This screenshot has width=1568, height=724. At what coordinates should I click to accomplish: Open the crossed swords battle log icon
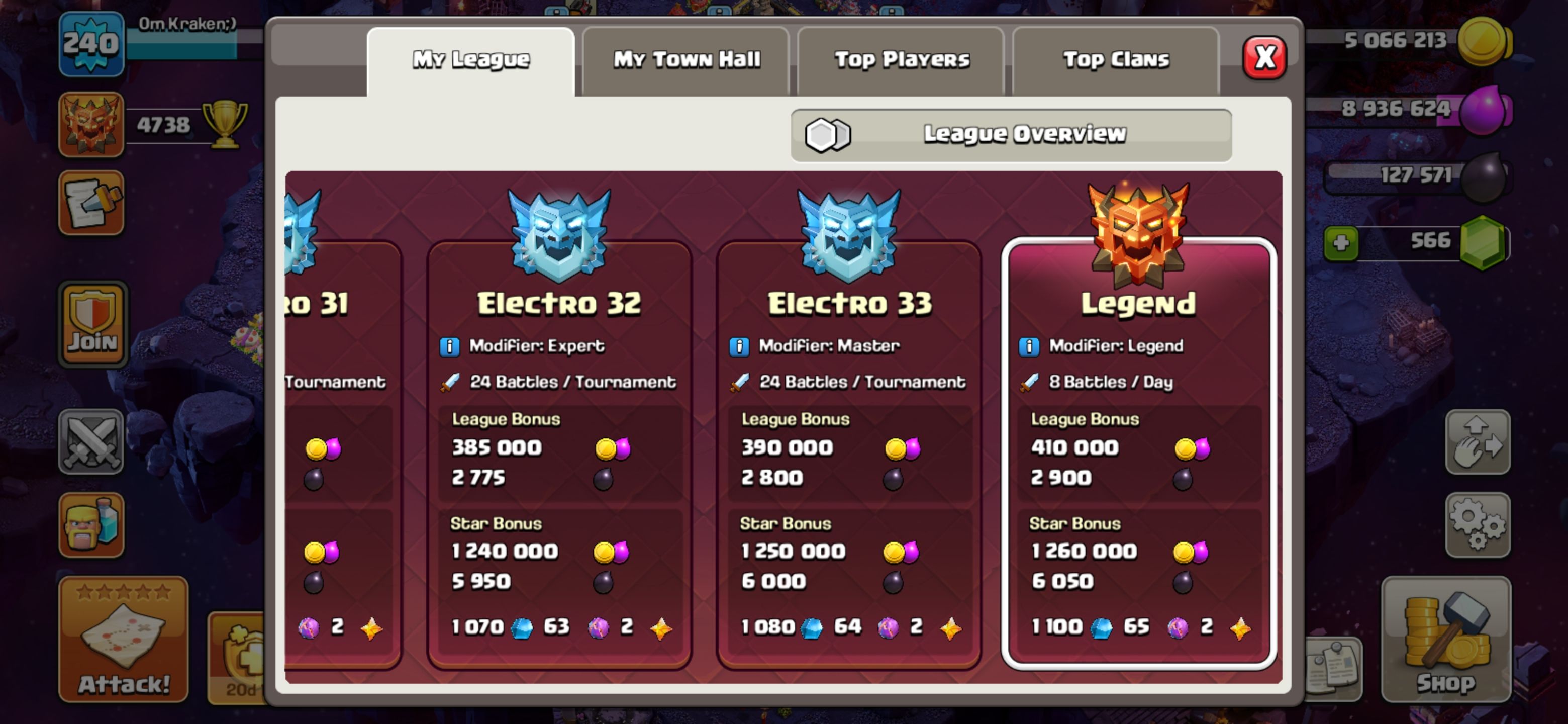(91, 441)
